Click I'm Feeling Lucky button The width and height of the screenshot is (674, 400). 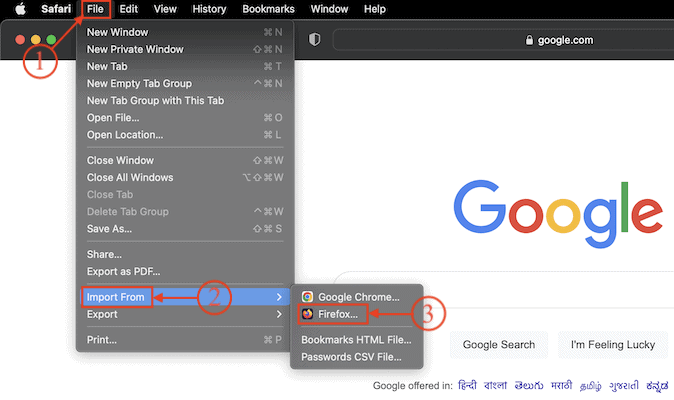pyautogui.click(x=613, y=345)
